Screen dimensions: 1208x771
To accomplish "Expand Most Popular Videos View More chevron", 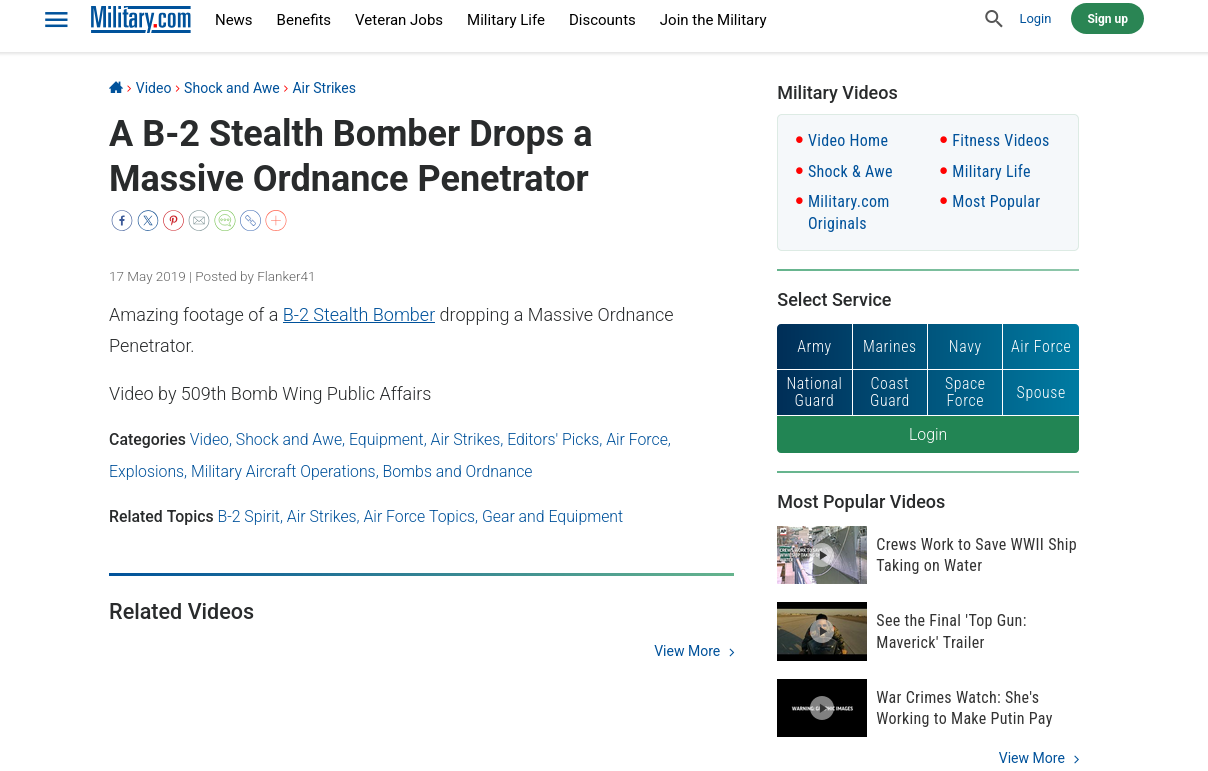I will (x=1076, y=759).
